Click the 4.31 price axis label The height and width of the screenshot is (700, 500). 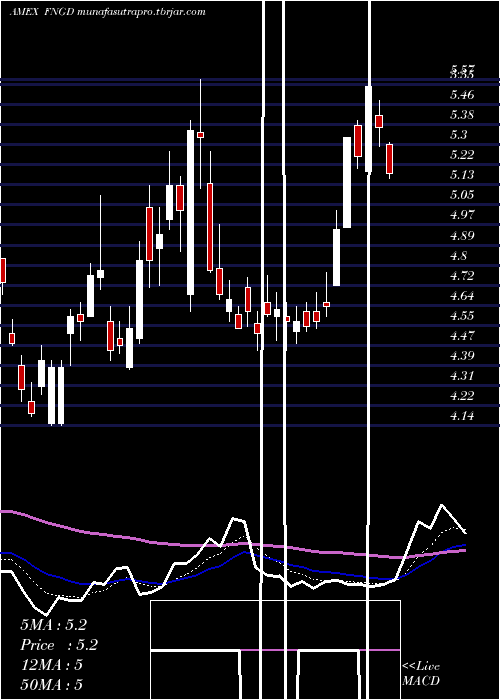[462, 376]
